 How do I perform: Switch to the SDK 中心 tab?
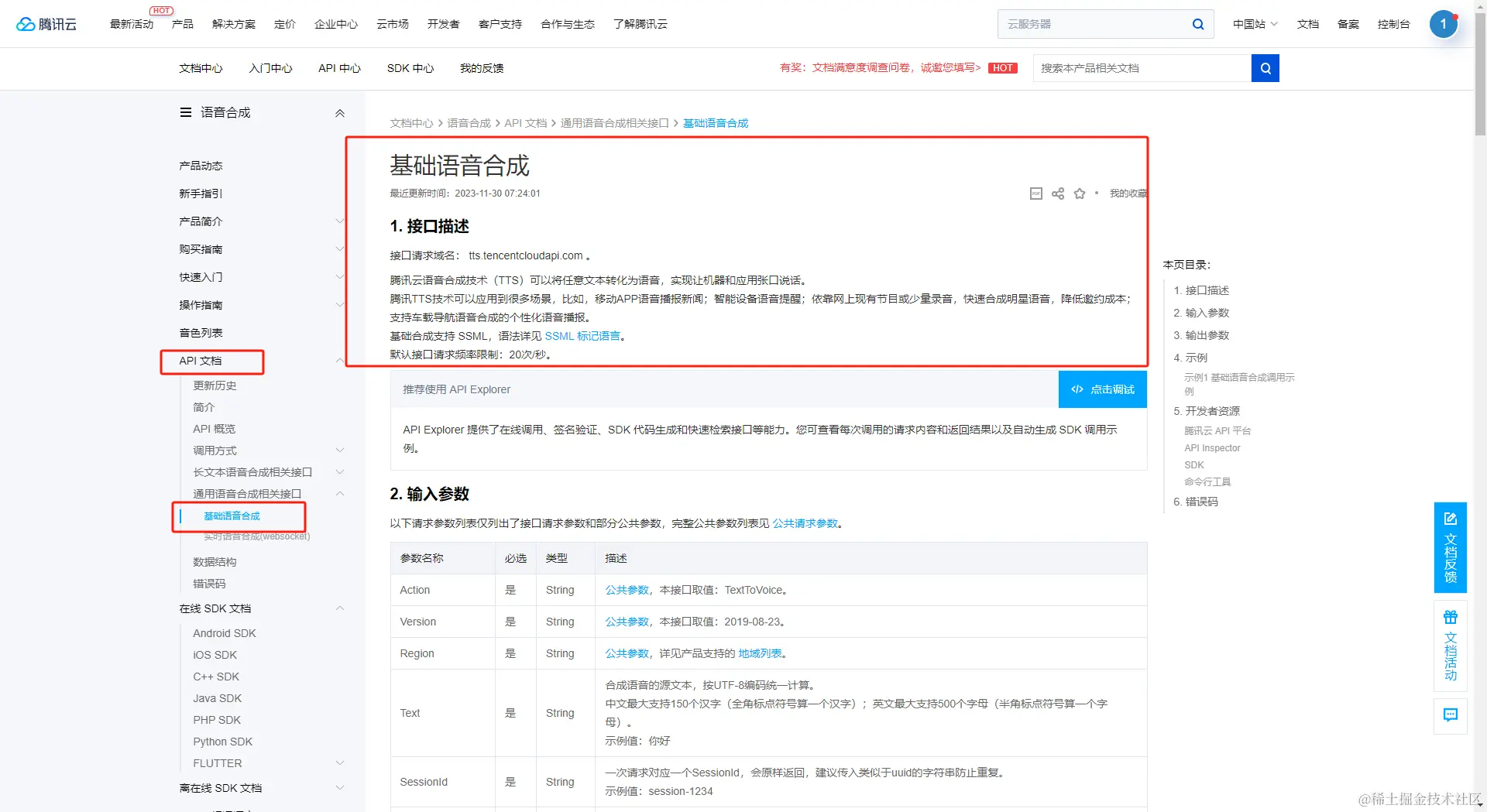click(x=410, y=68)
